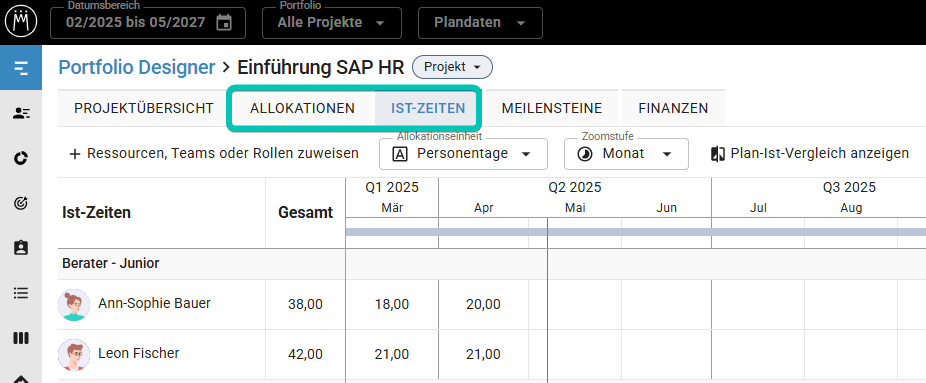Click Ann-Sophie Bauer's total 38,00
Screen dimensions: 926x383
point(305,305)
